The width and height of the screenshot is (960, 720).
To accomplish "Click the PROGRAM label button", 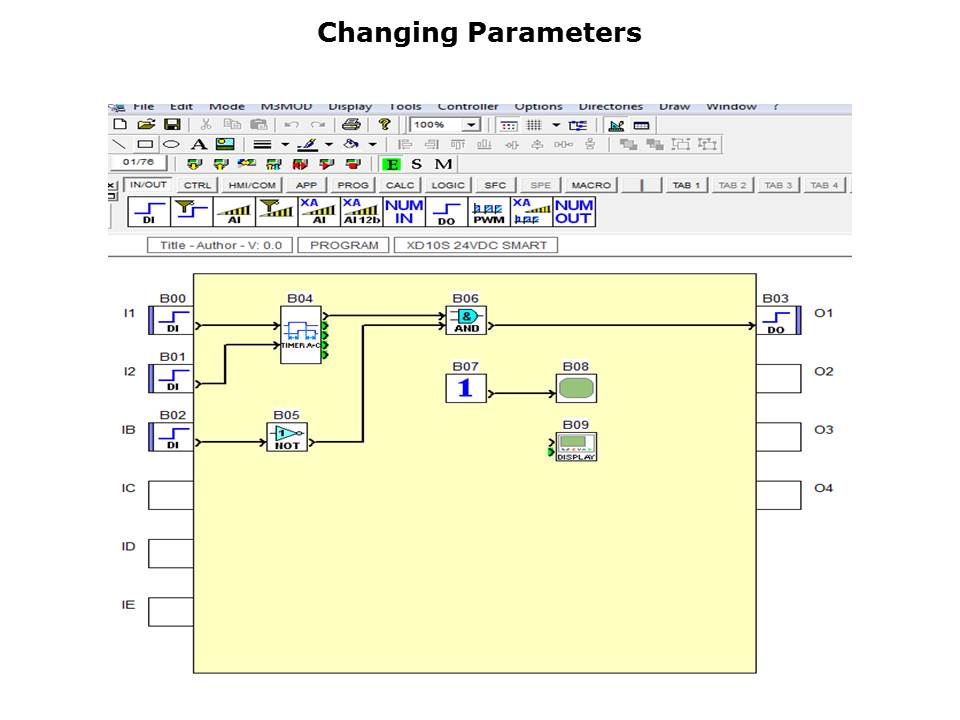I will click(344, 245).
